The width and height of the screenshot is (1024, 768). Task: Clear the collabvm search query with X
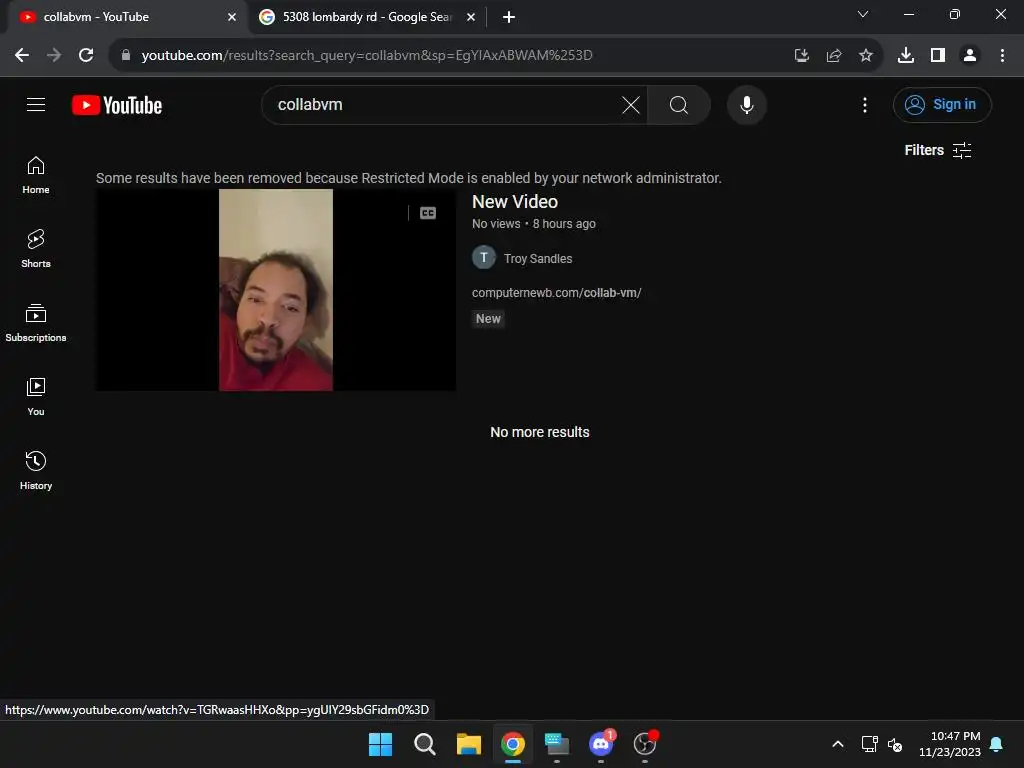(630, 104)
